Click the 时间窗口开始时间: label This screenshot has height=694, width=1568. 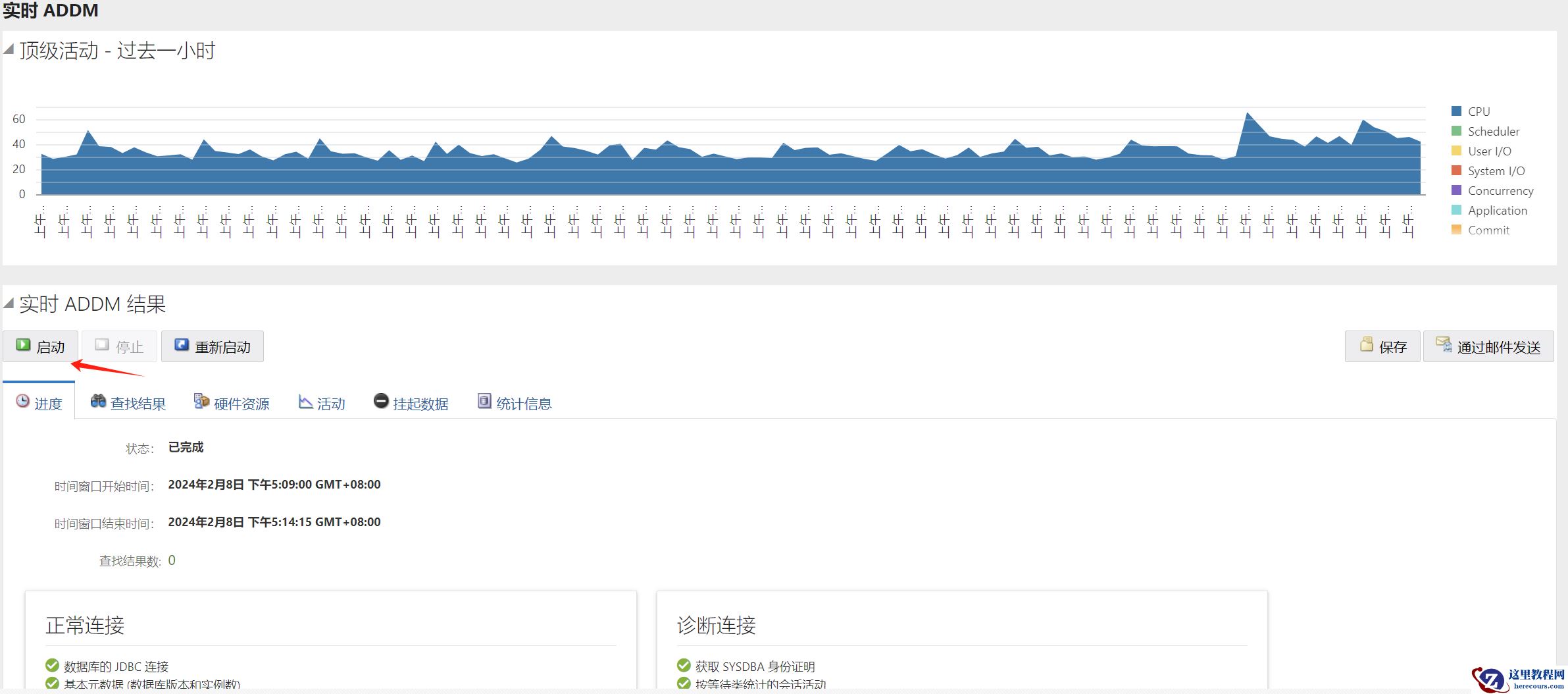(x=104, y=486)
